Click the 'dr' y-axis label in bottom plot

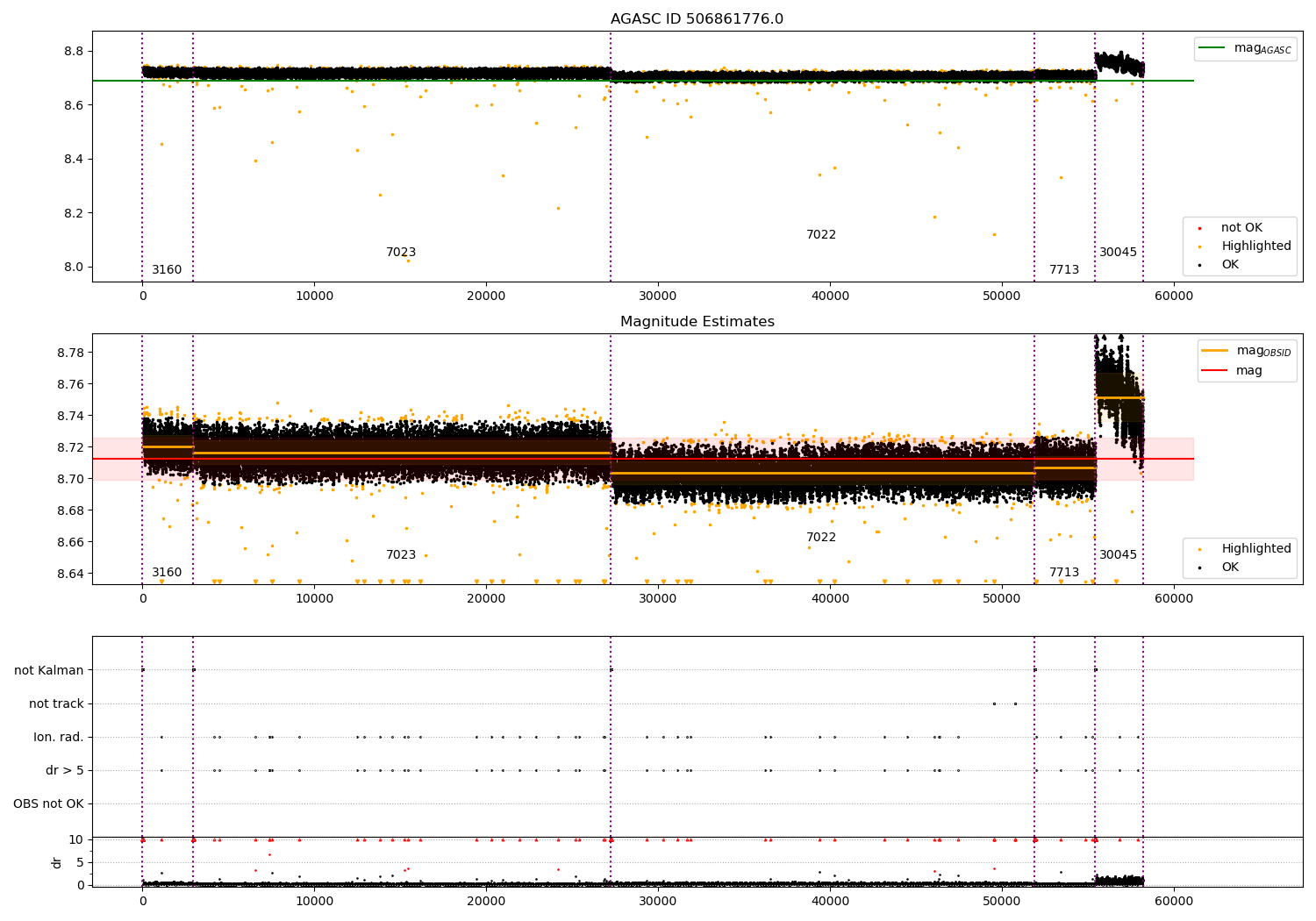[57, 862]
